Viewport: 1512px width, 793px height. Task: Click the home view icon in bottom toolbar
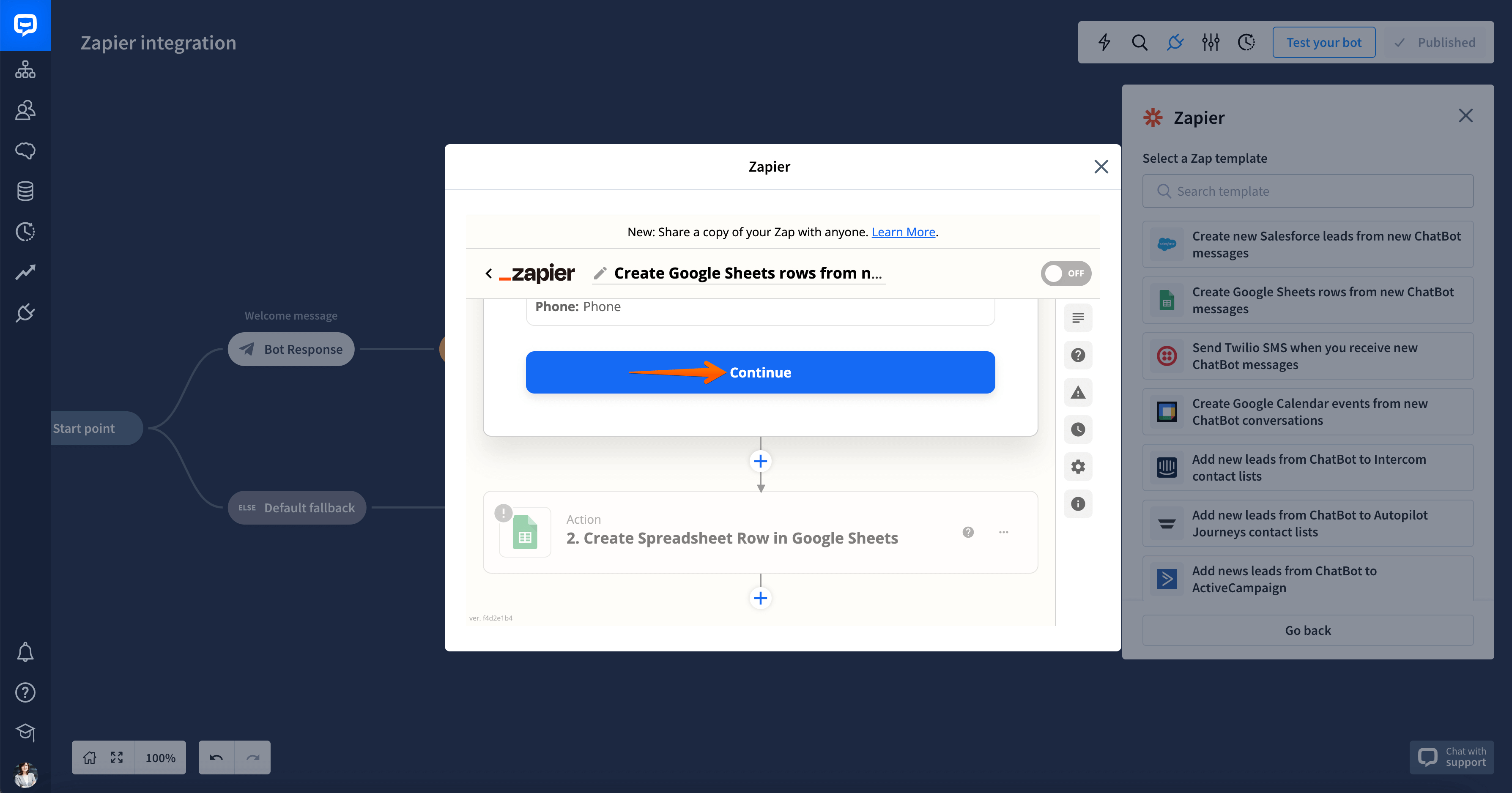[x=89, y=757]
